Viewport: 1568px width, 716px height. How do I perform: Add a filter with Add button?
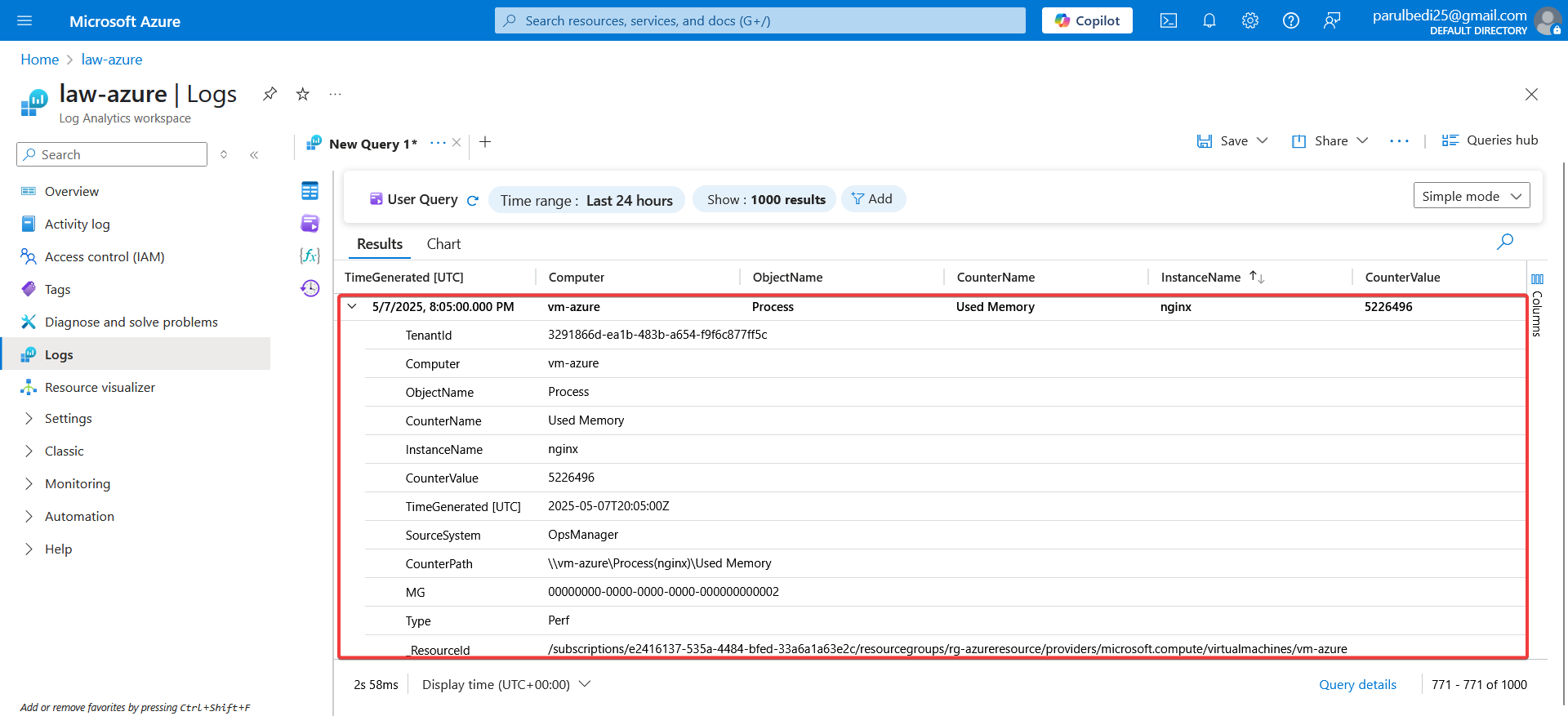(x=873, y=199)
